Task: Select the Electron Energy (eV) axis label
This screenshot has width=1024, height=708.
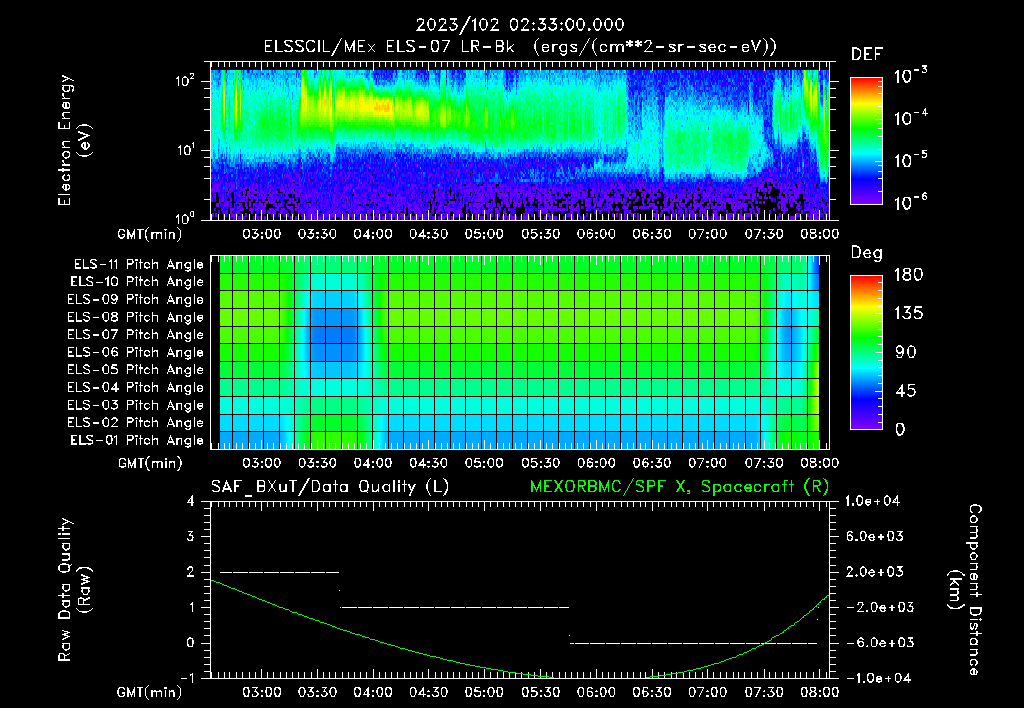Action: coord(74,140)
